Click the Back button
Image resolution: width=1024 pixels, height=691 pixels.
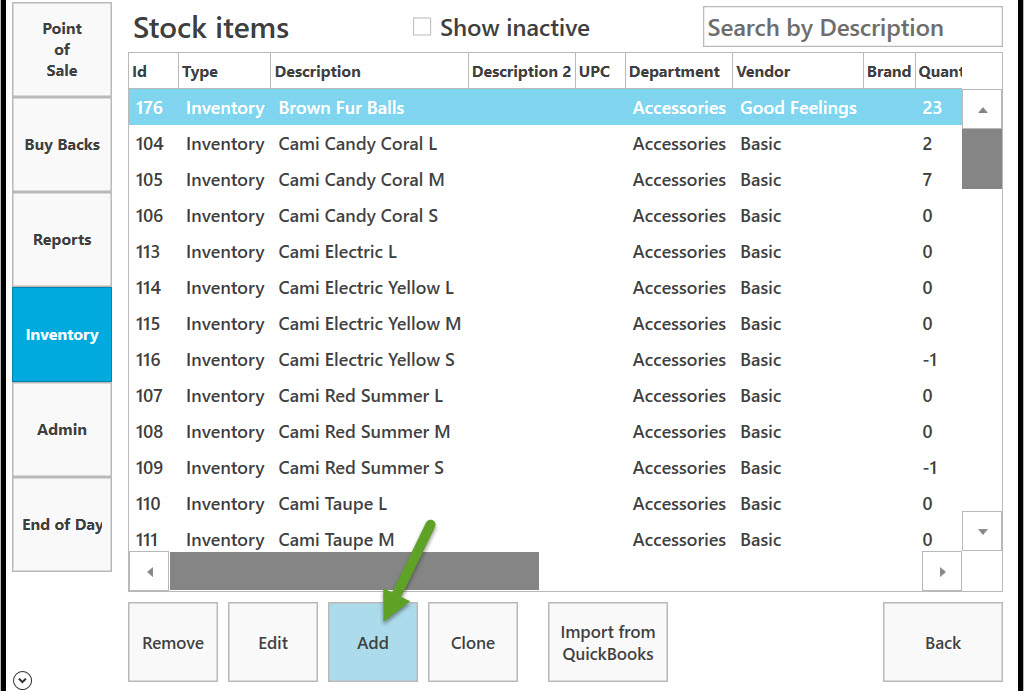[x=943, y=642]
